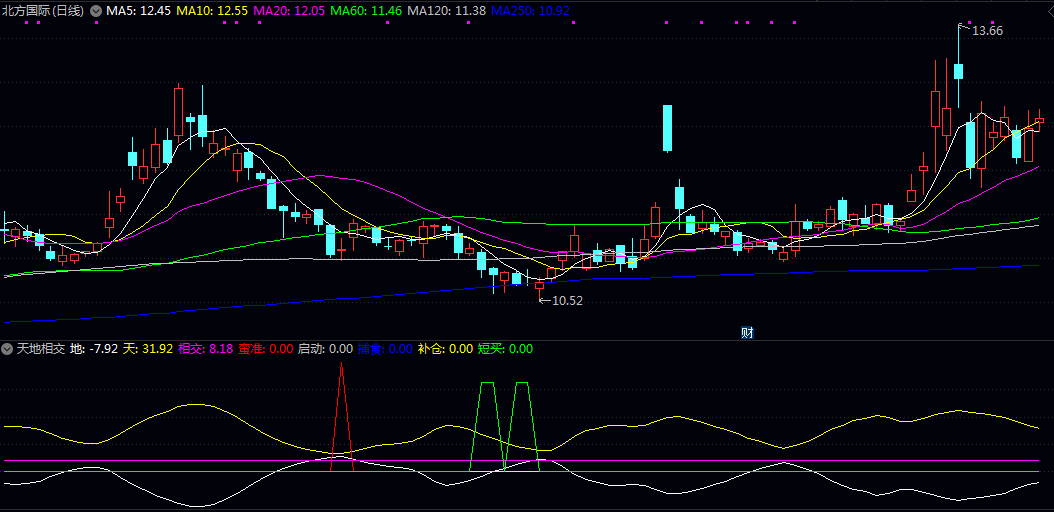Click the 天地相交 indicator name
1054x512 pixels.
(41, 349)
